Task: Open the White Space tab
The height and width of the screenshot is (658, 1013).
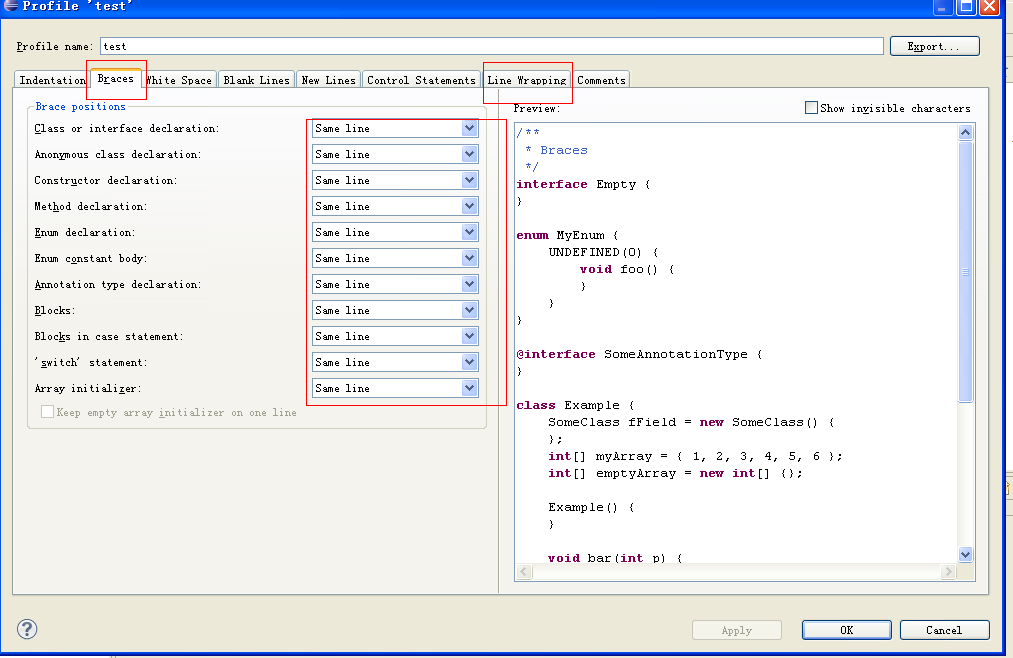Action: click(x=180, y=80)
